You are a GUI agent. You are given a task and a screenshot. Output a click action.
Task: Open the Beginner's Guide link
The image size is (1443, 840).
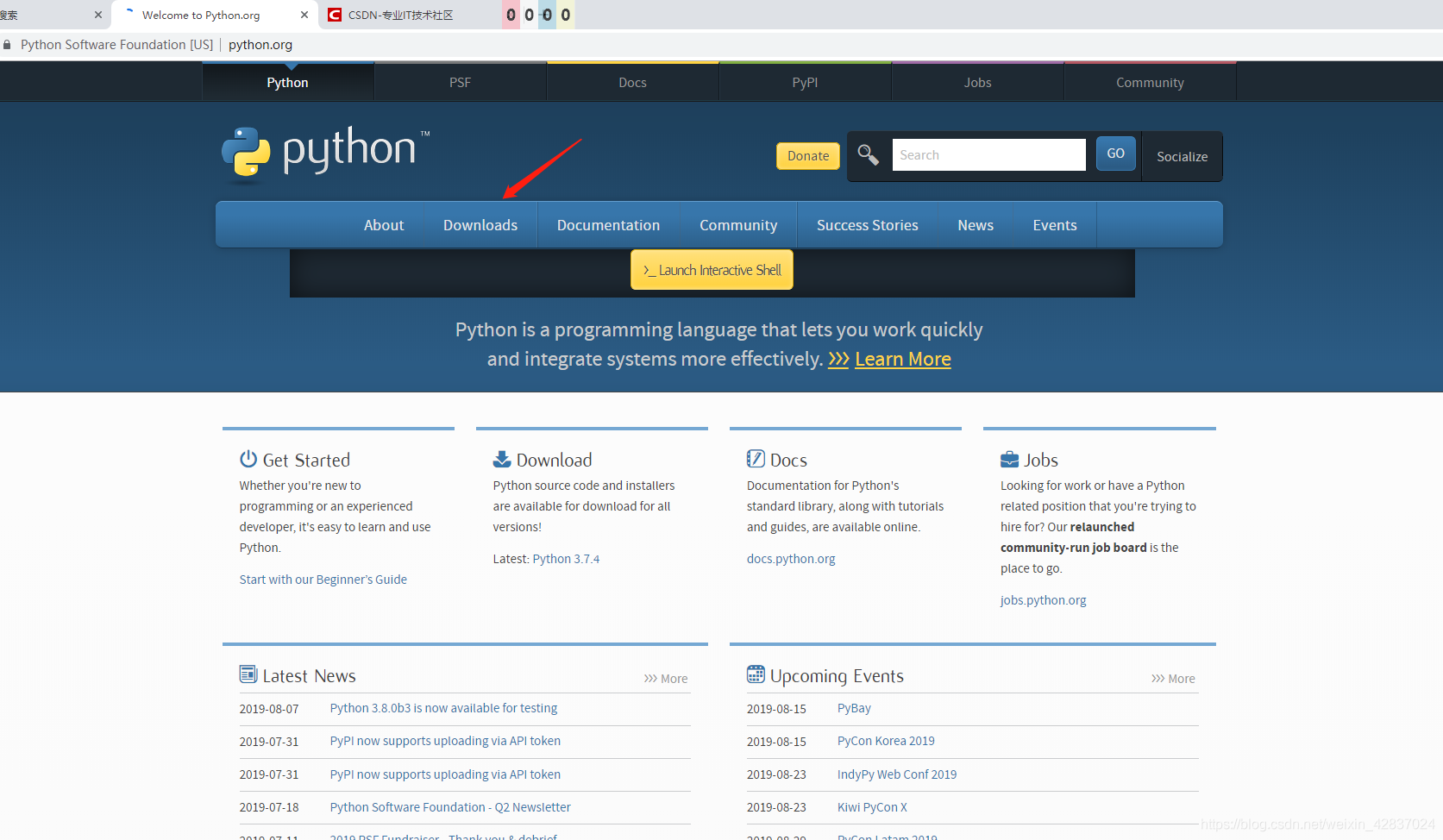(323, 580)
